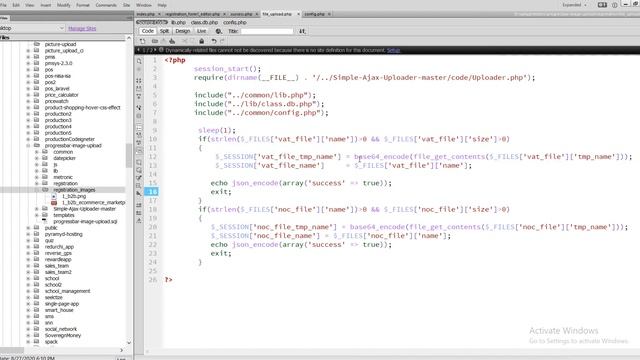The height and width of the screenshot is (360, 640).
Task: Click the apply comment coding icon
Action: 139,162
